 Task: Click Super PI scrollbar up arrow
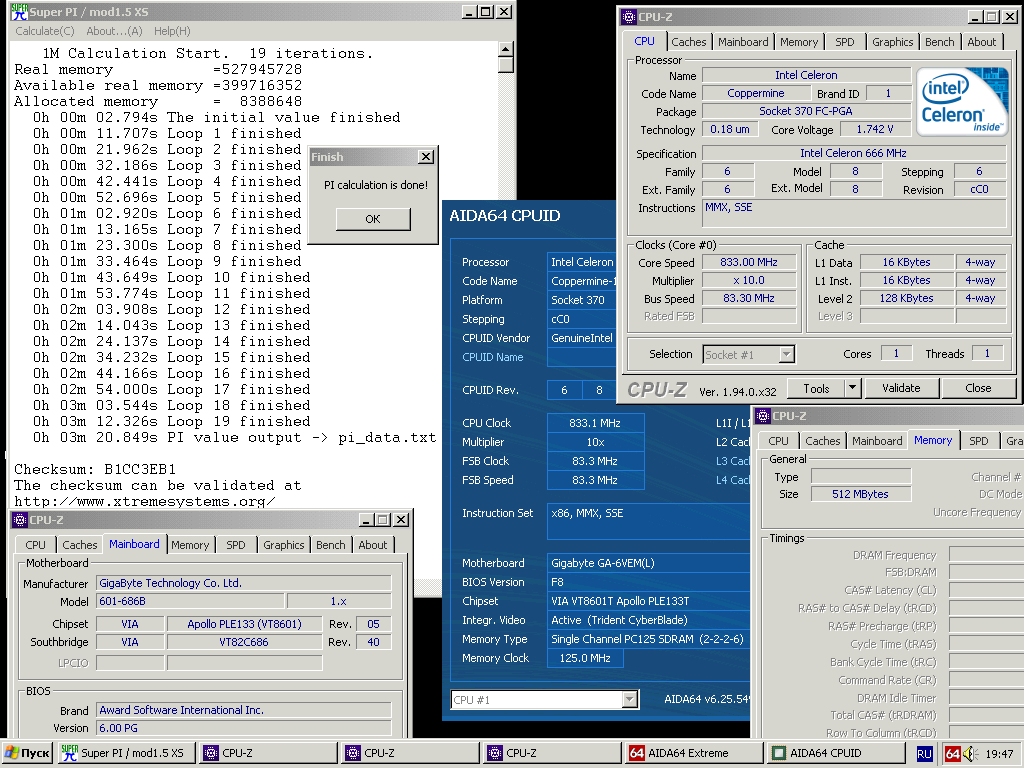pyautogui.click(x=505, y=50)
